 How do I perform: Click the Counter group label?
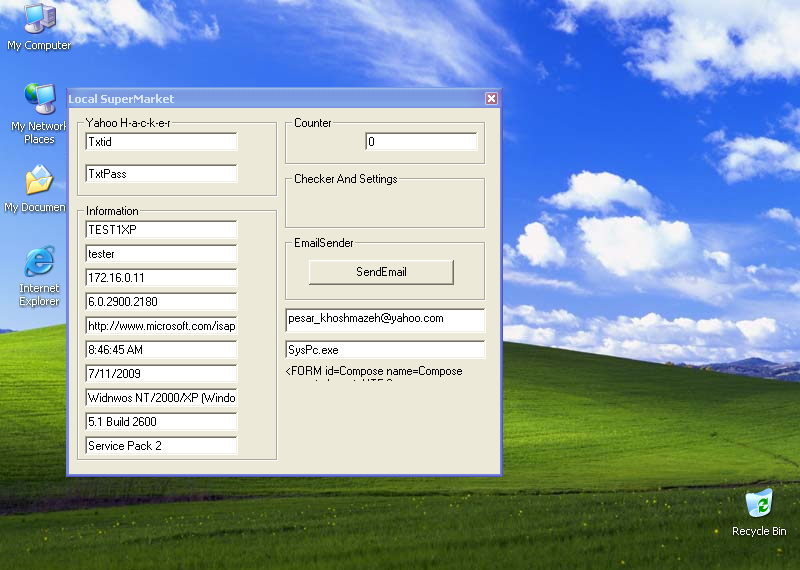[312, 123]
